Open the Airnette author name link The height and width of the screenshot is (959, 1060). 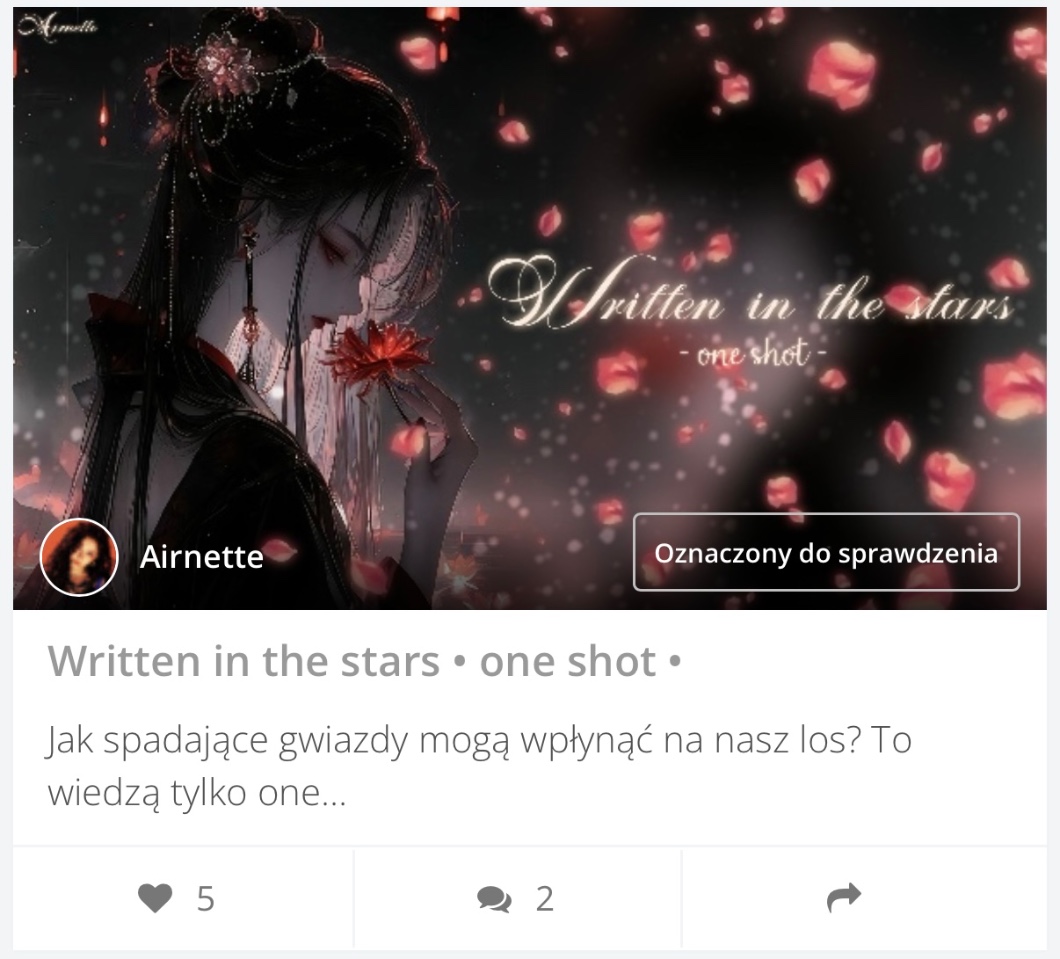201,557
